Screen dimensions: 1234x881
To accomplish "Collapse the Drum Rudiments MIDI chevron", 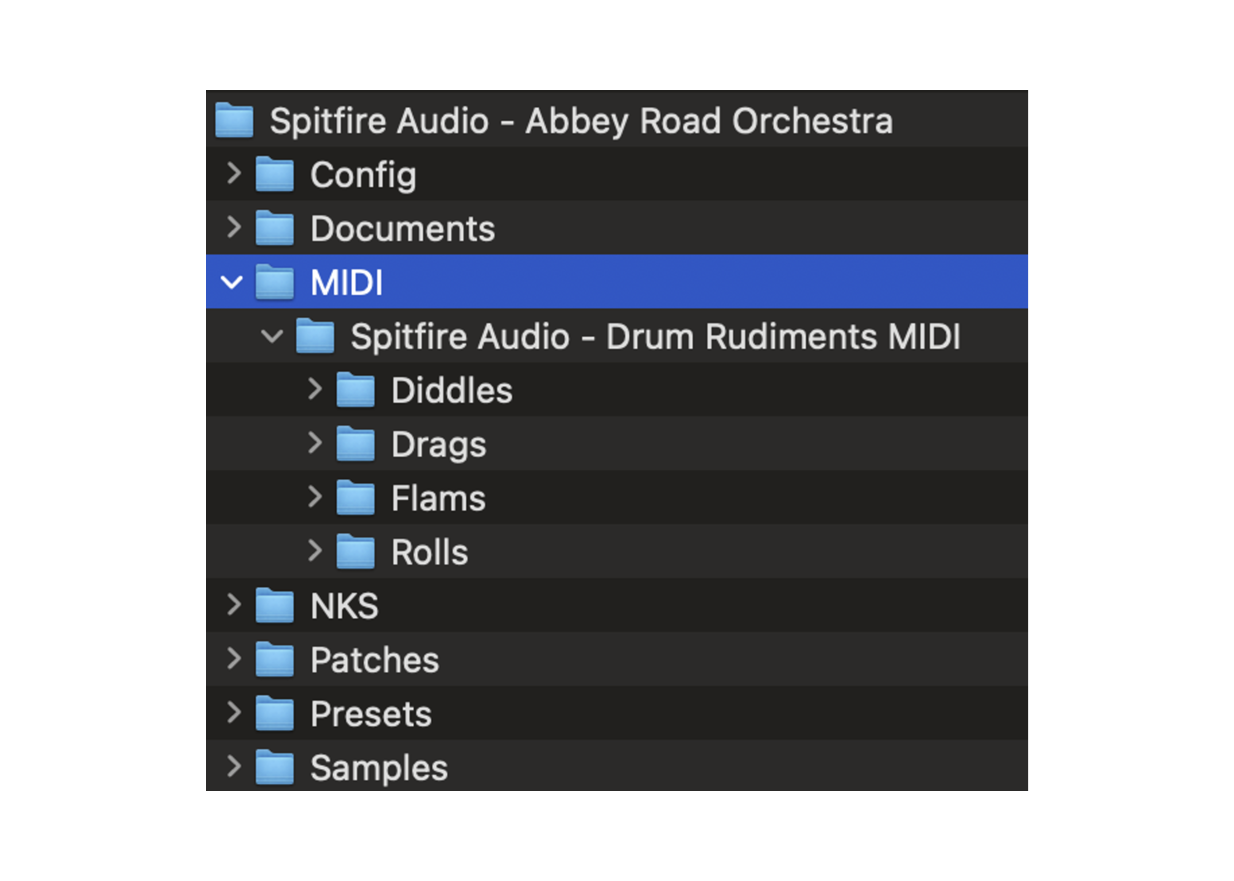I will coord(272,337).
